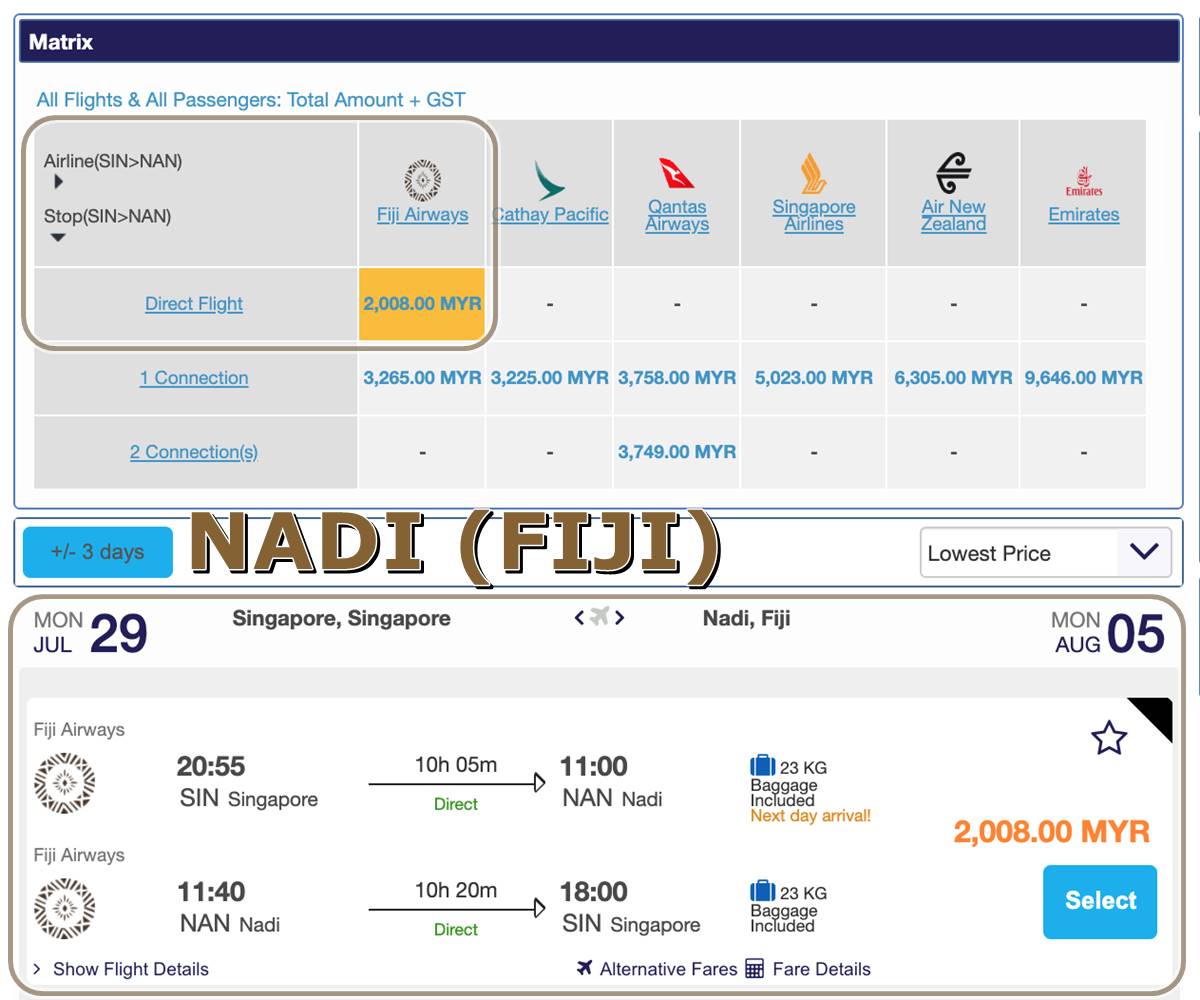Screen dimensions: 1200x1000
Task: Click the orange 2,008.00 MYR price in flight card
Action: pyautogui.click(x=1052, y=831)
